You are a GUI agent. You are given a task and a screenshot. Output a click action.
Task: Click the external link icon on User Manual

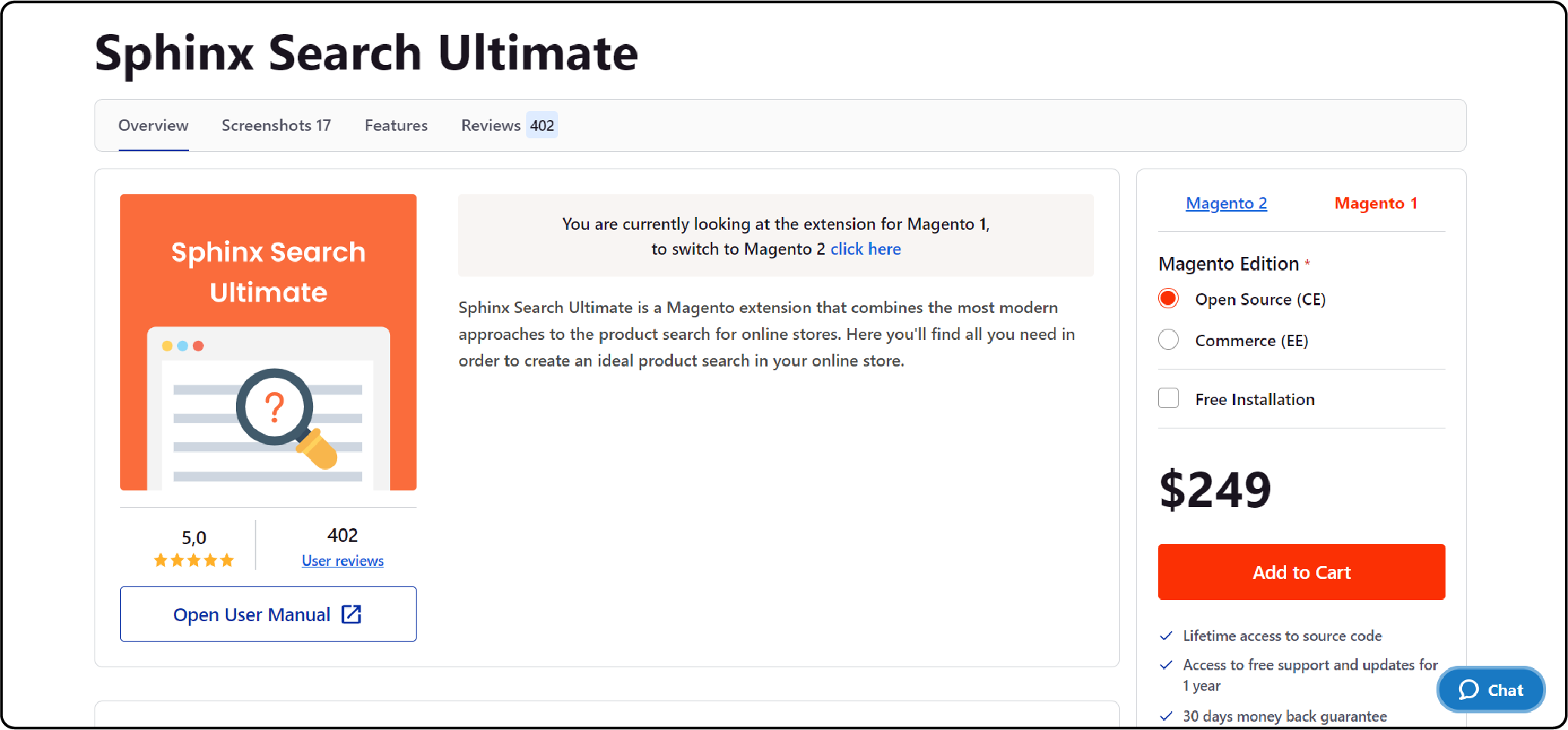352,614
